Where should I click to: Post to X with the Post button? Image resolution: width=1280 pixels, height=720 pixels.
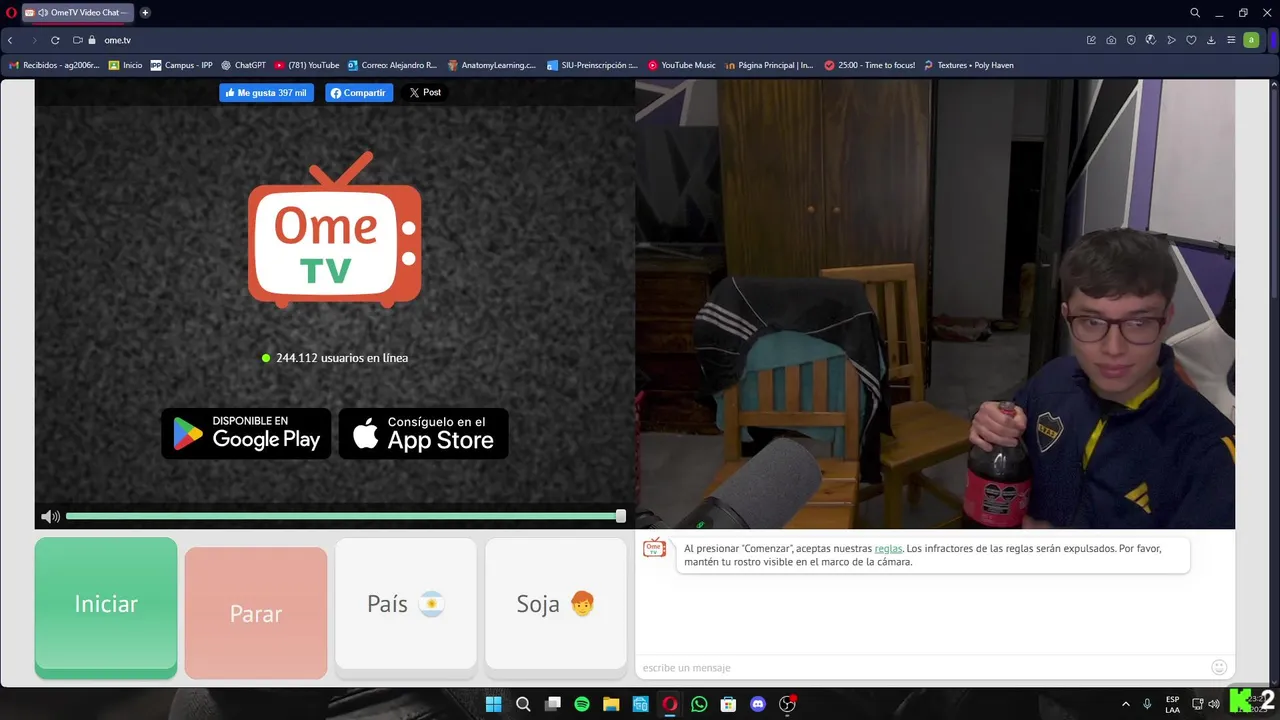click(424, 93)
